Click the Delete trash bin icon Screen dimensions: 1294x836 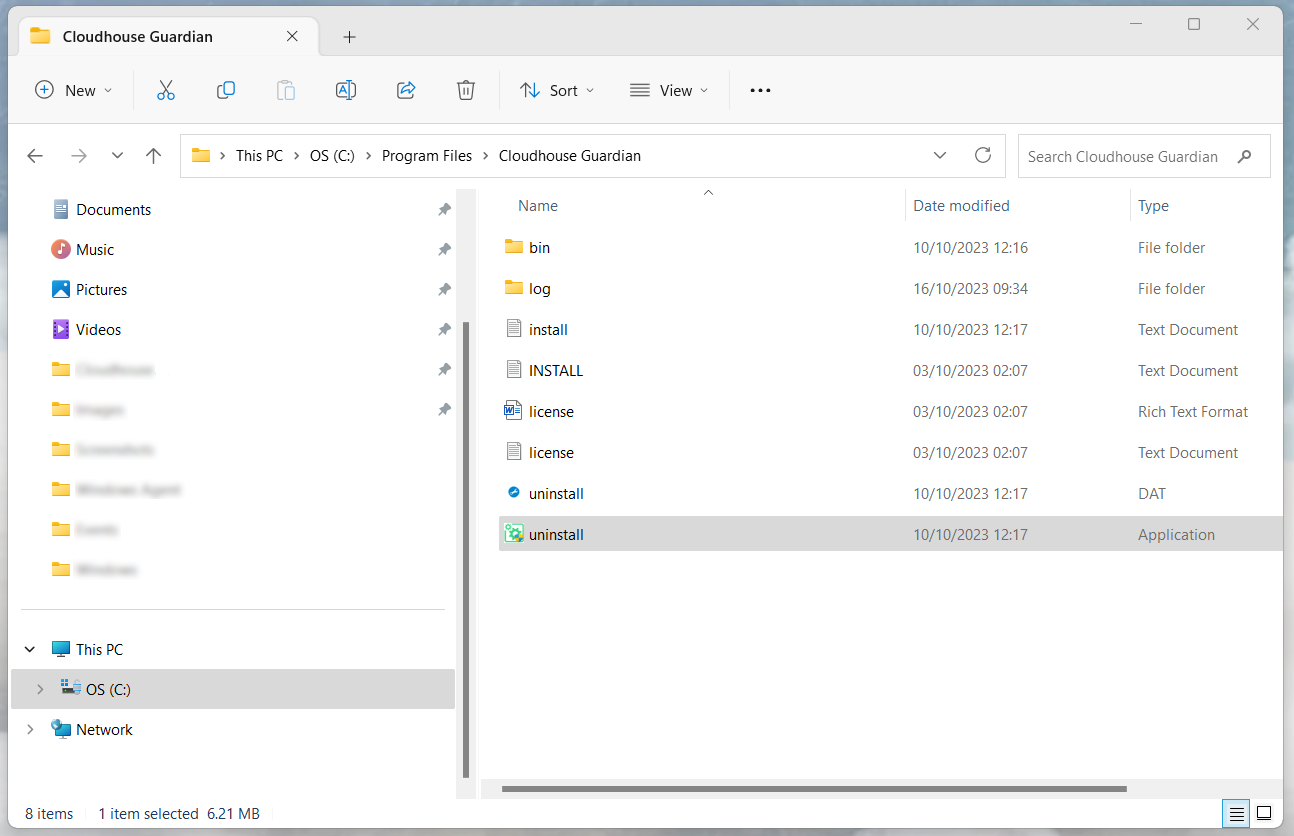pyautogui.click(x=465, y=90)
